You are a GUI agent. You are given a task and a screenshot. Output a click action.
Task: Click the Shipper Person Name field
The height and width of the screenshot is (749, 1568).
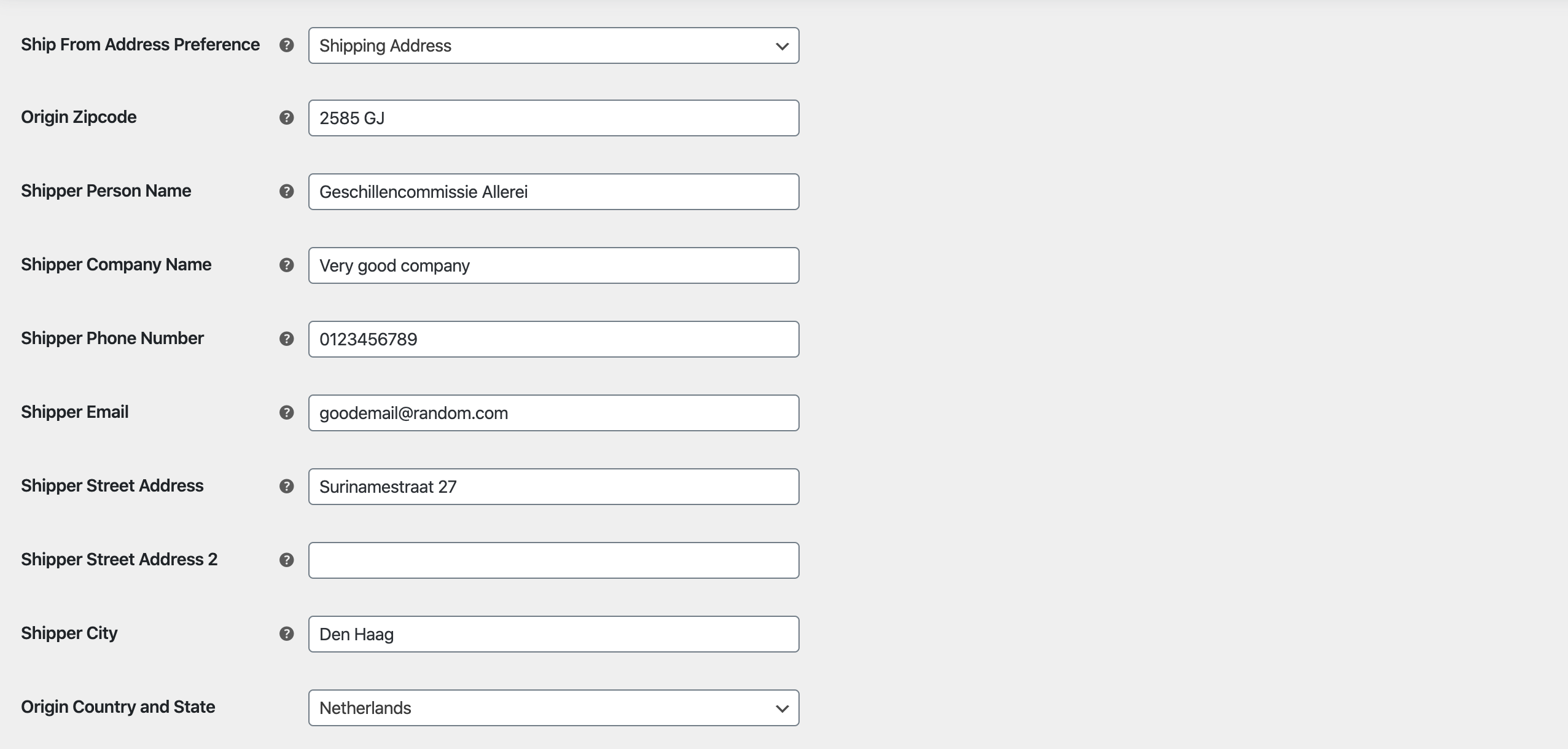(x=553, y=191)
